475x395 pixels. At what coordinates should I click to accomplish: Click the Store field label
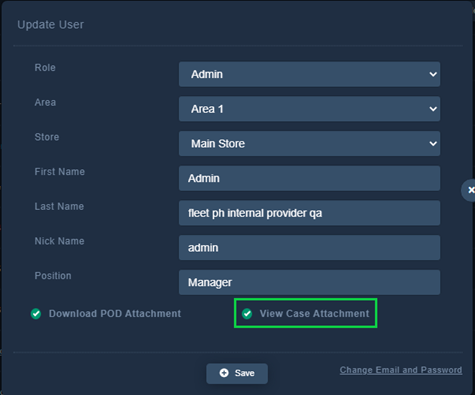(x=47, y=137)
